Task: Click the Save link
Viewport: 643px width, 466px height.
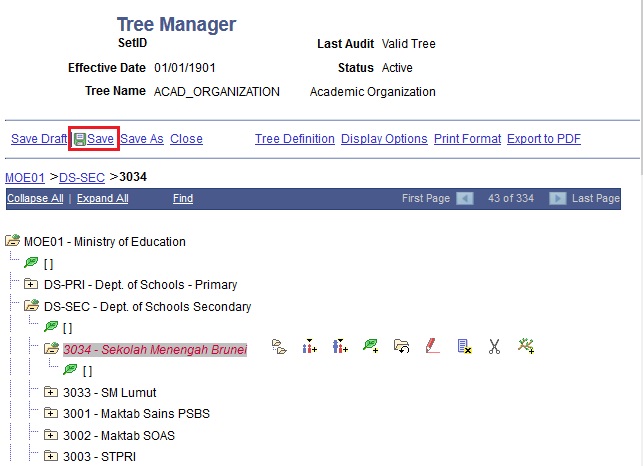Action: click(100, 139)
